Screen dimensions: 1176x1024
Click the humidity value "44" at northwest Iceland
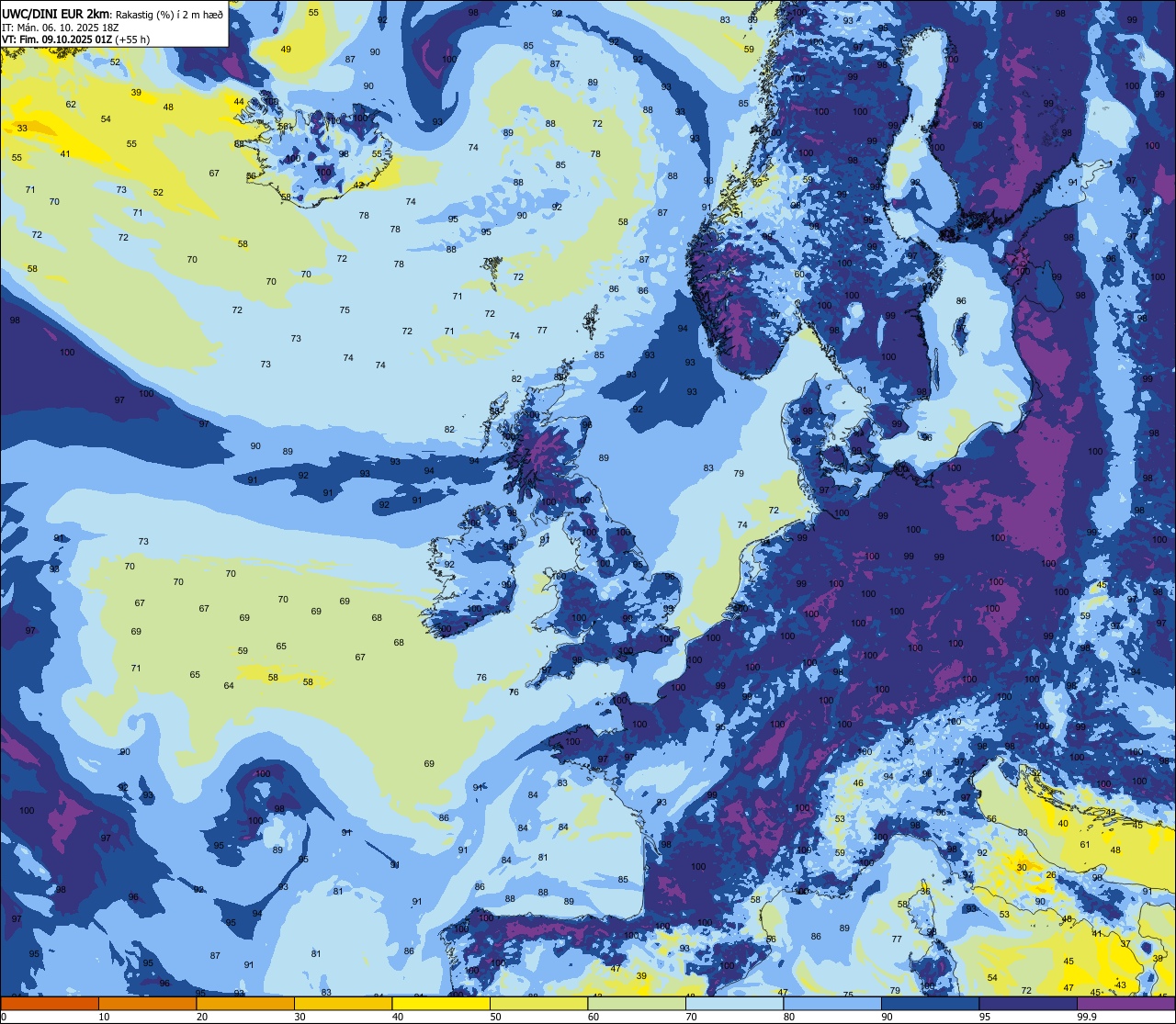pyautogui.click(x=239, y=102)
